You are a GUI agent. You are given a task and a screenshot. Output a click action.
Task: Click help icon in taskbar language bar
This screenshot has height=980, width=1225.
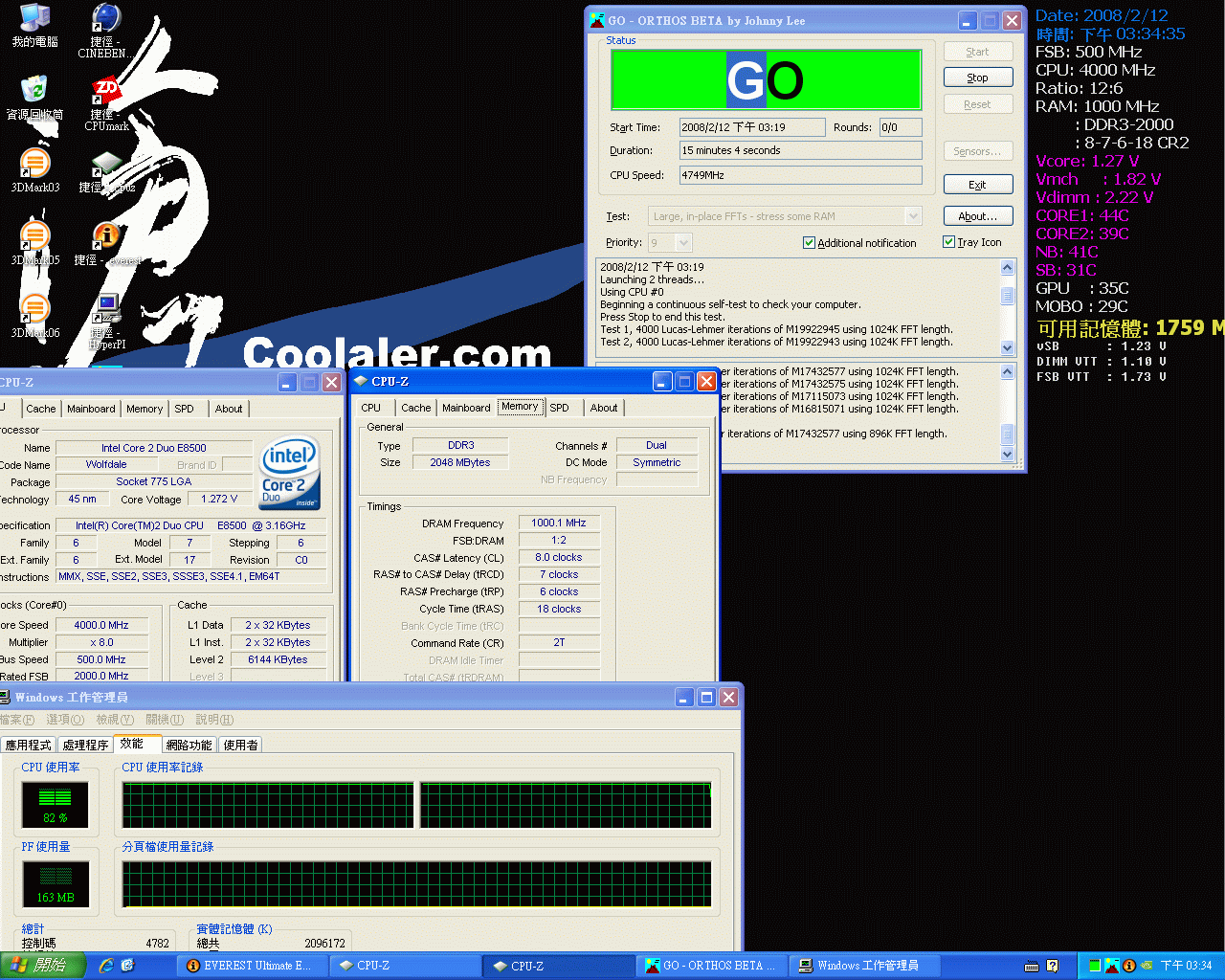[1052, 966]
